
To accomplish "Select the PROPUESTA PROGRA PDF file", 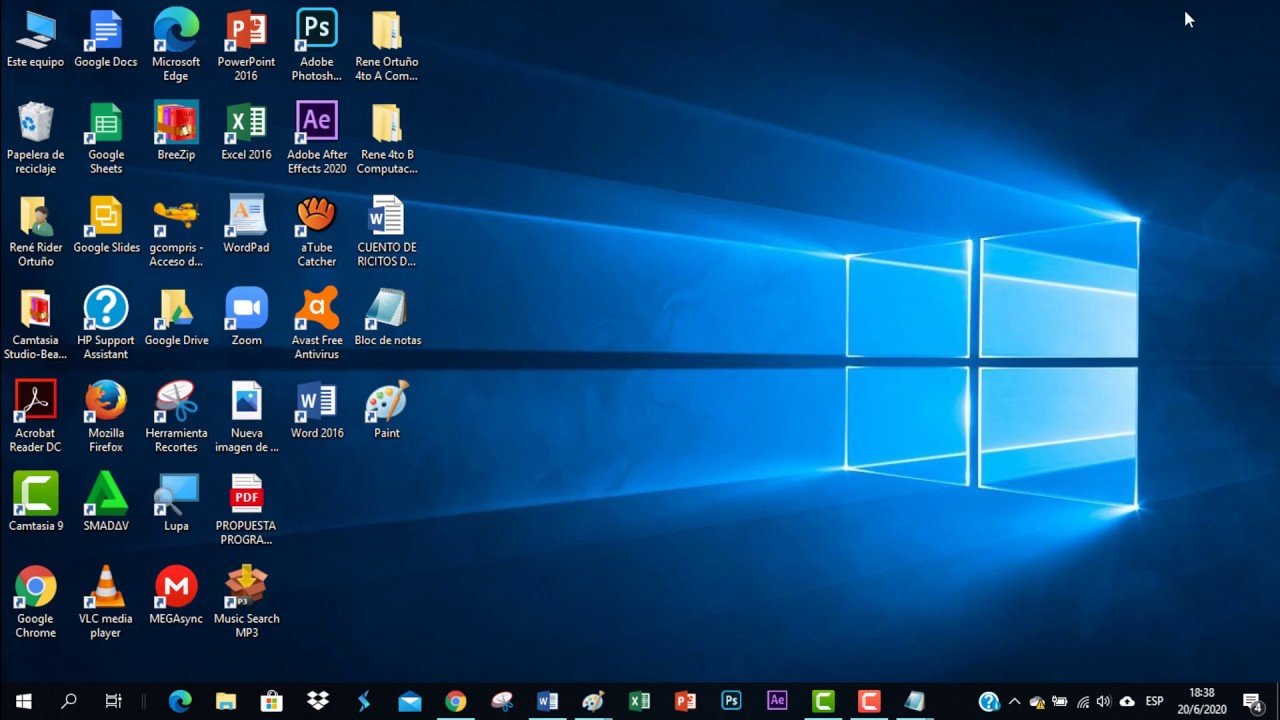I will click(x=246, y=510).
